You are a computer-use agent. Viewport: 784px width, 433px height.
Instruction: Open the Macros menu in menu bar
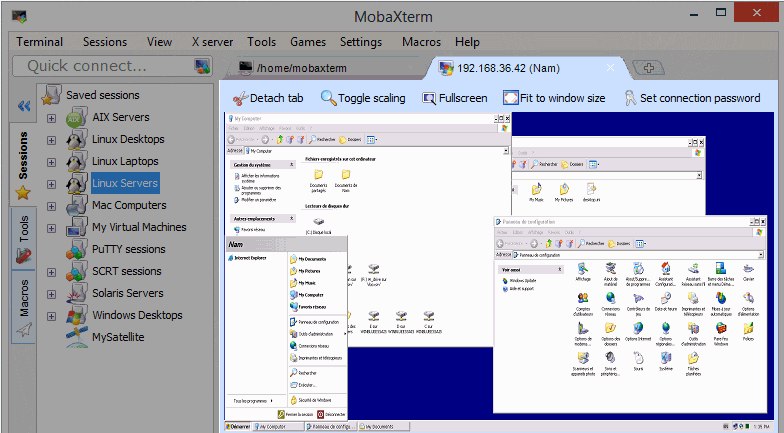click(421, 42)
